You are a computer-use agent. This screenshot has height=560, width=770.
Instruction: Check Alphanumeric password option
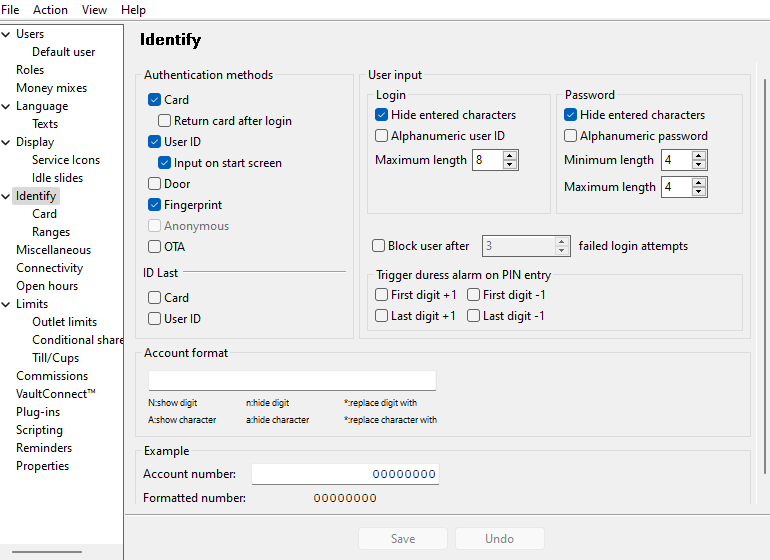point(571,136)
